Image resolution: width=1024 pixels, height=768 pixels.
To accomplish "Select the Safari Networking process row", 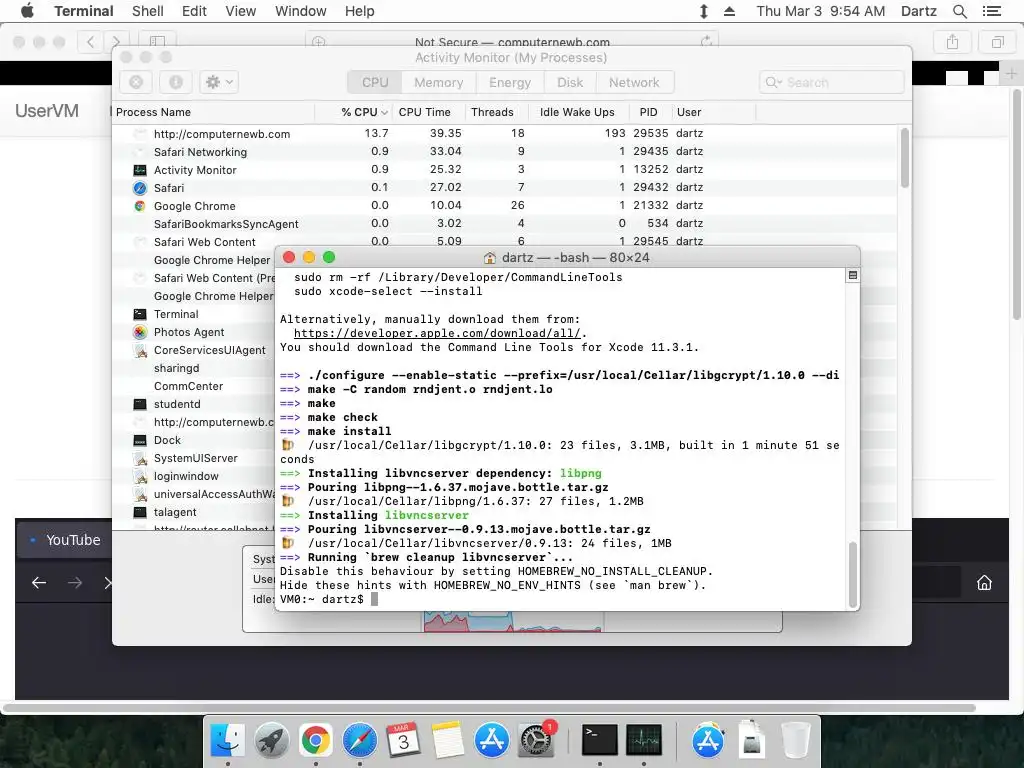I will click(505, 152).
